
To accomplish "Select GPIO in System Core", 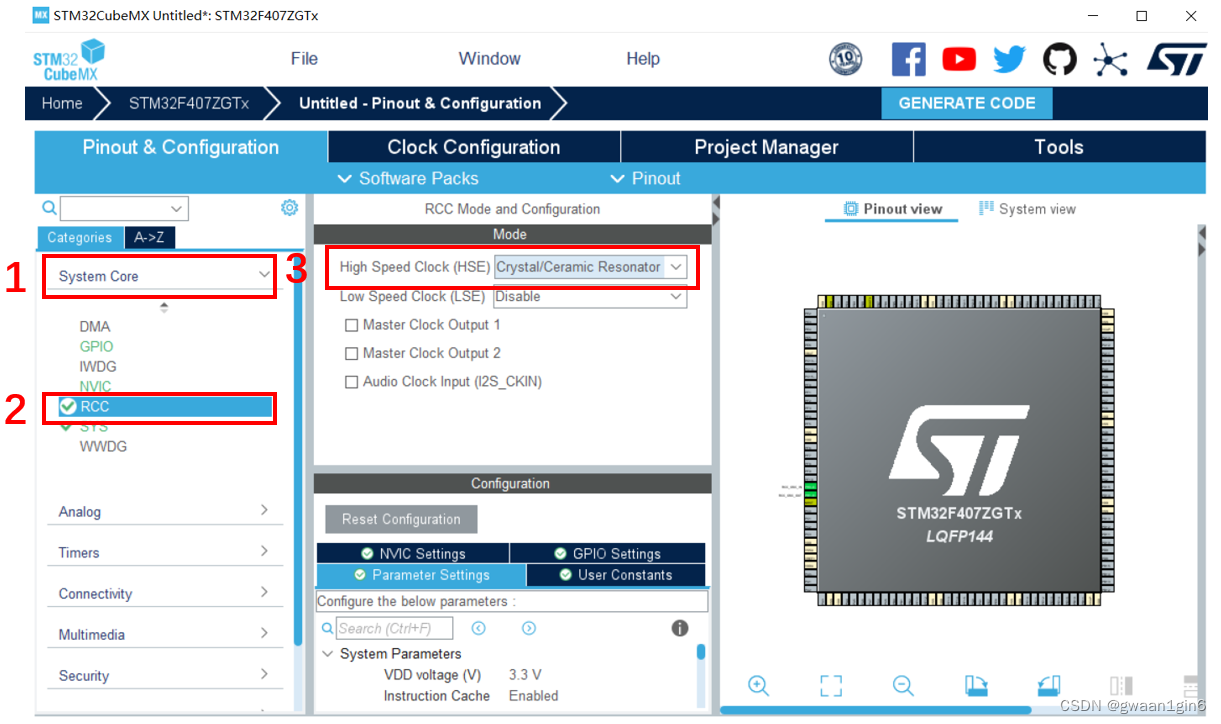I will [x=97, y=347].
